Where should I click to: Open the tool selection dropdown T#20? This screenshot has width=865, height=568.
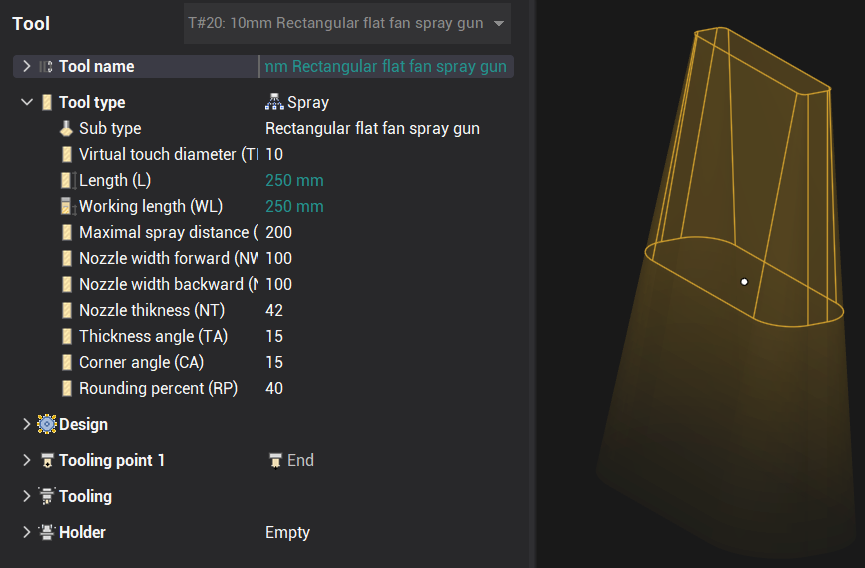(347, 23)
